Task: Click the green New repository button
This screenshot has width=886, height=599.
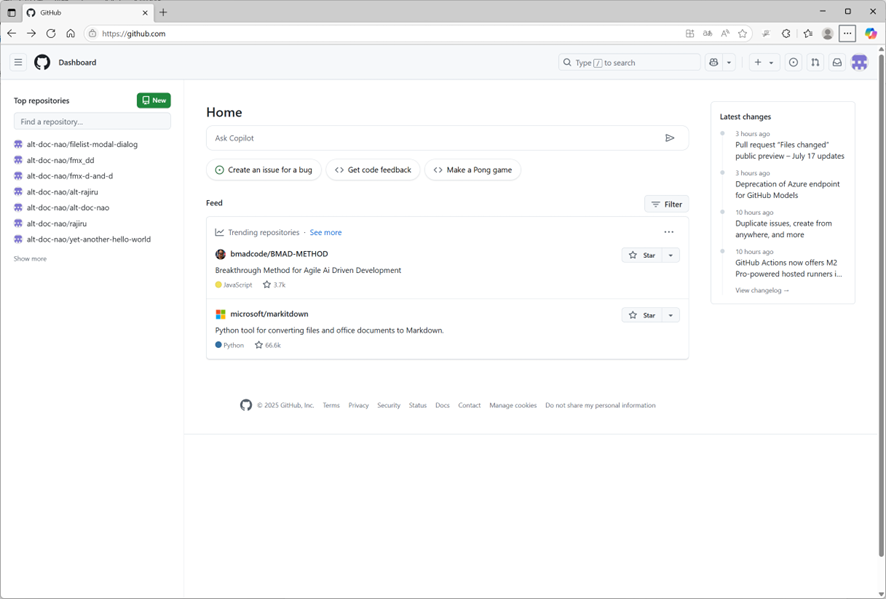Action: [154, 100]
